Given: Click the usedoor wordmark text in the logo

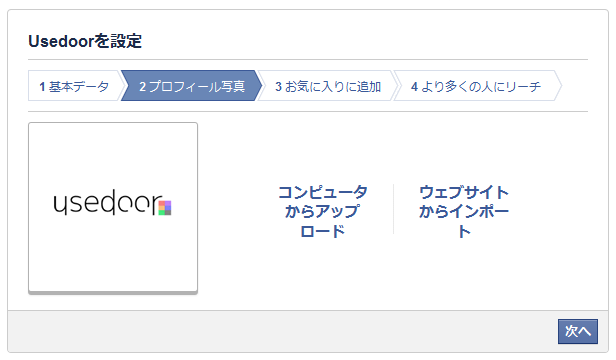Looking at the screenshot, I should tap(107, 202).
